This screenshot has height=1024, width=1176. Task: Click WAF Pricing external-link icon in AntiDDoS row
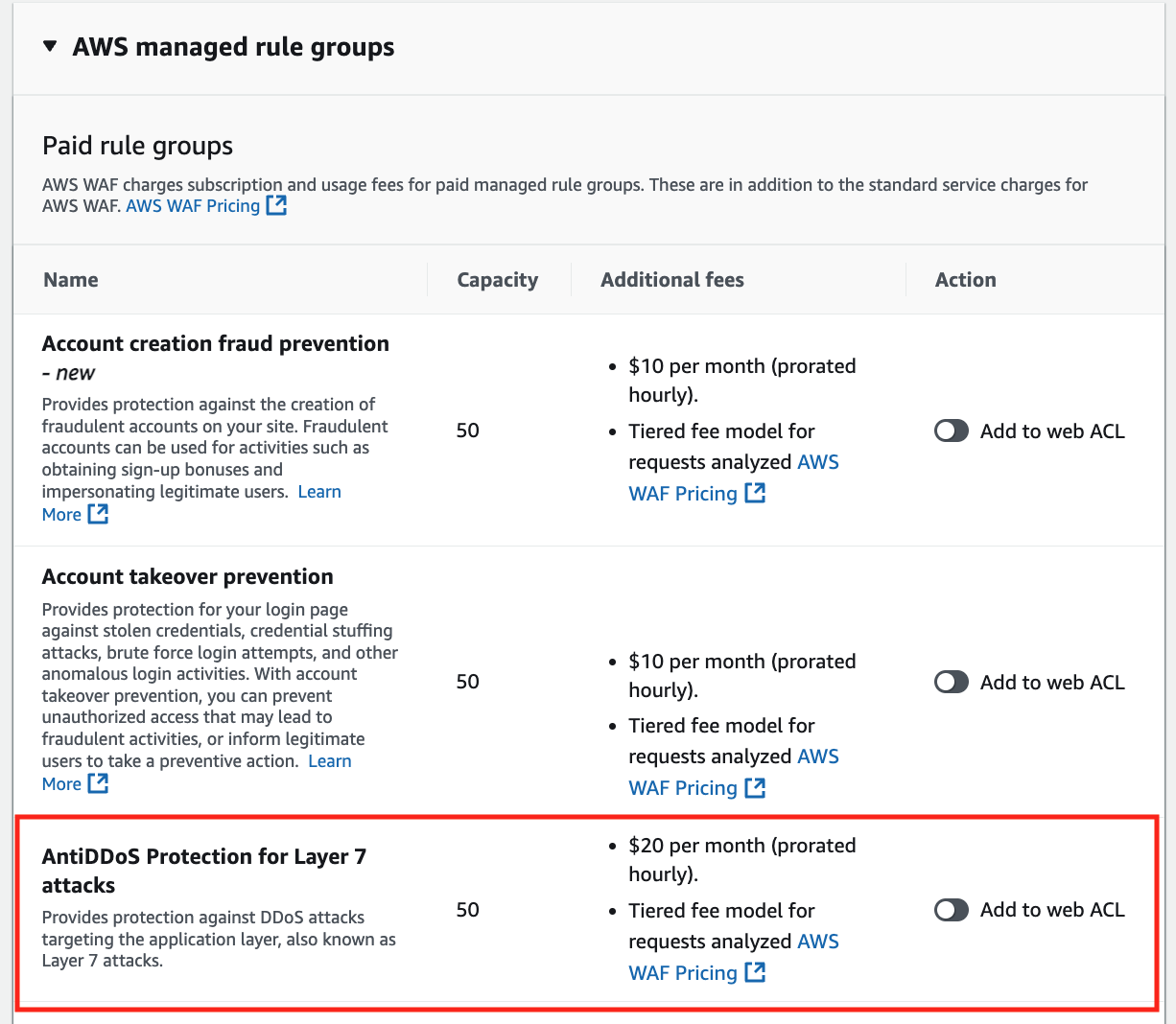pos(756,972)
